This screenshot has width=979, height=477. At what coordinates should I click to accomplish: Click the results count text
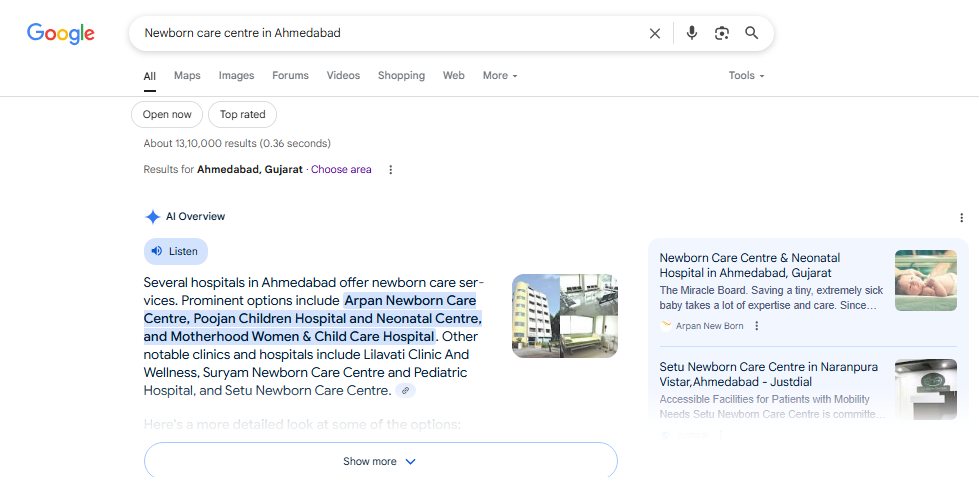[x=237, y=144]
